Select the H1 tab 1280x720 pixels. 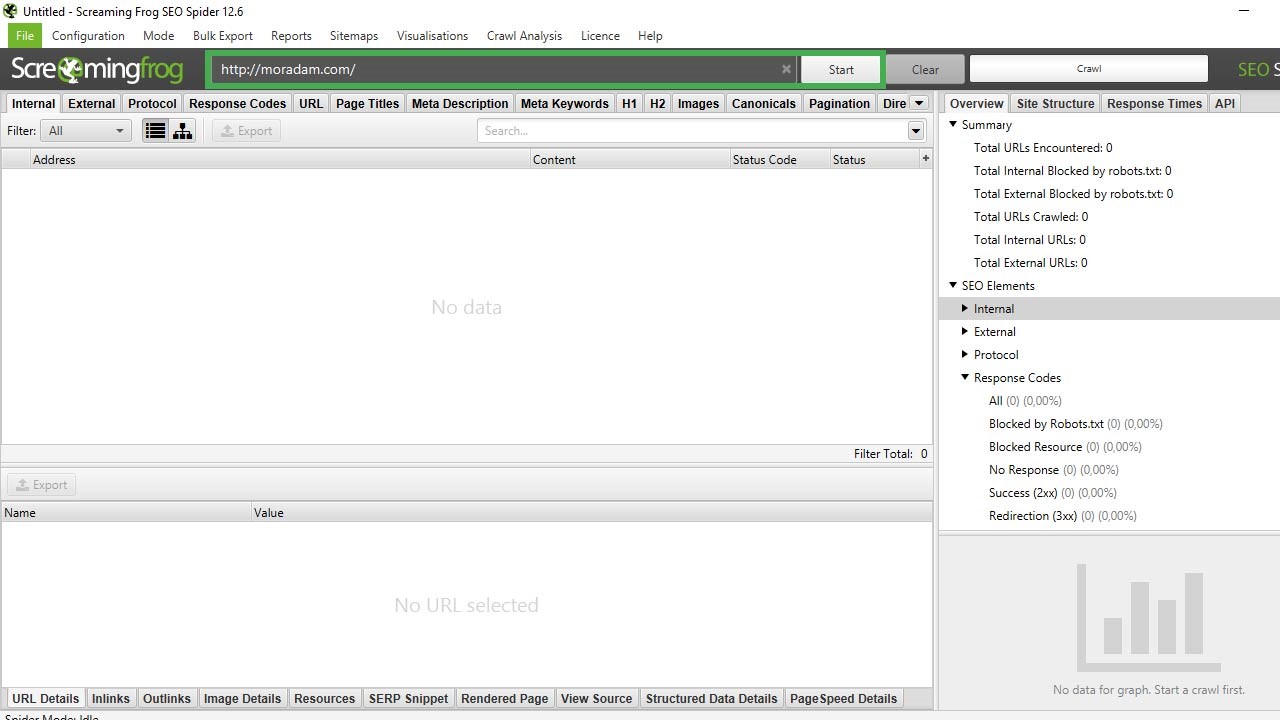[629, 103]
